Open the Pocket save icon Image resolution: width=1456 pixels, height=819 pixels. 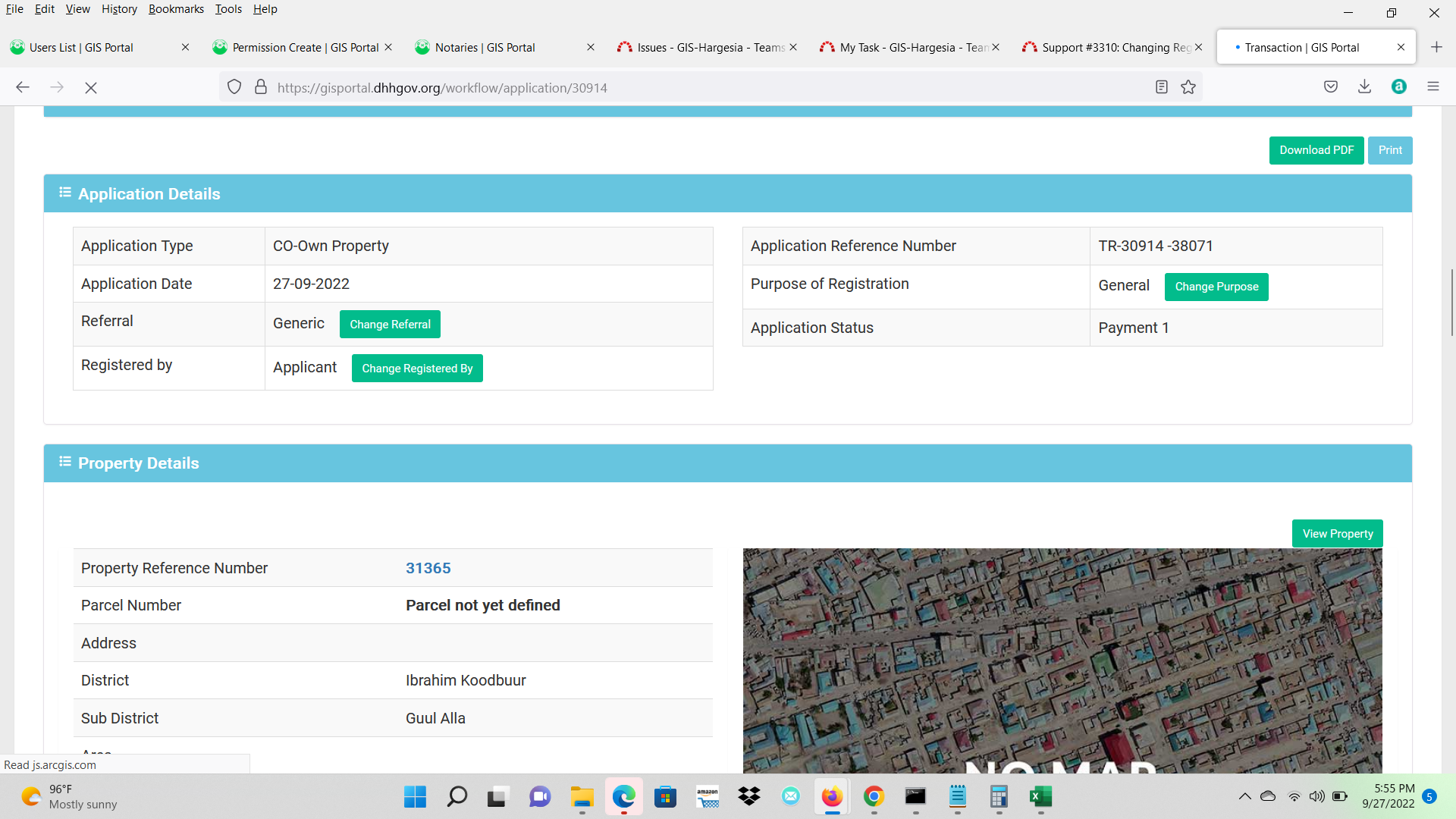click(x=1331, y=86)
